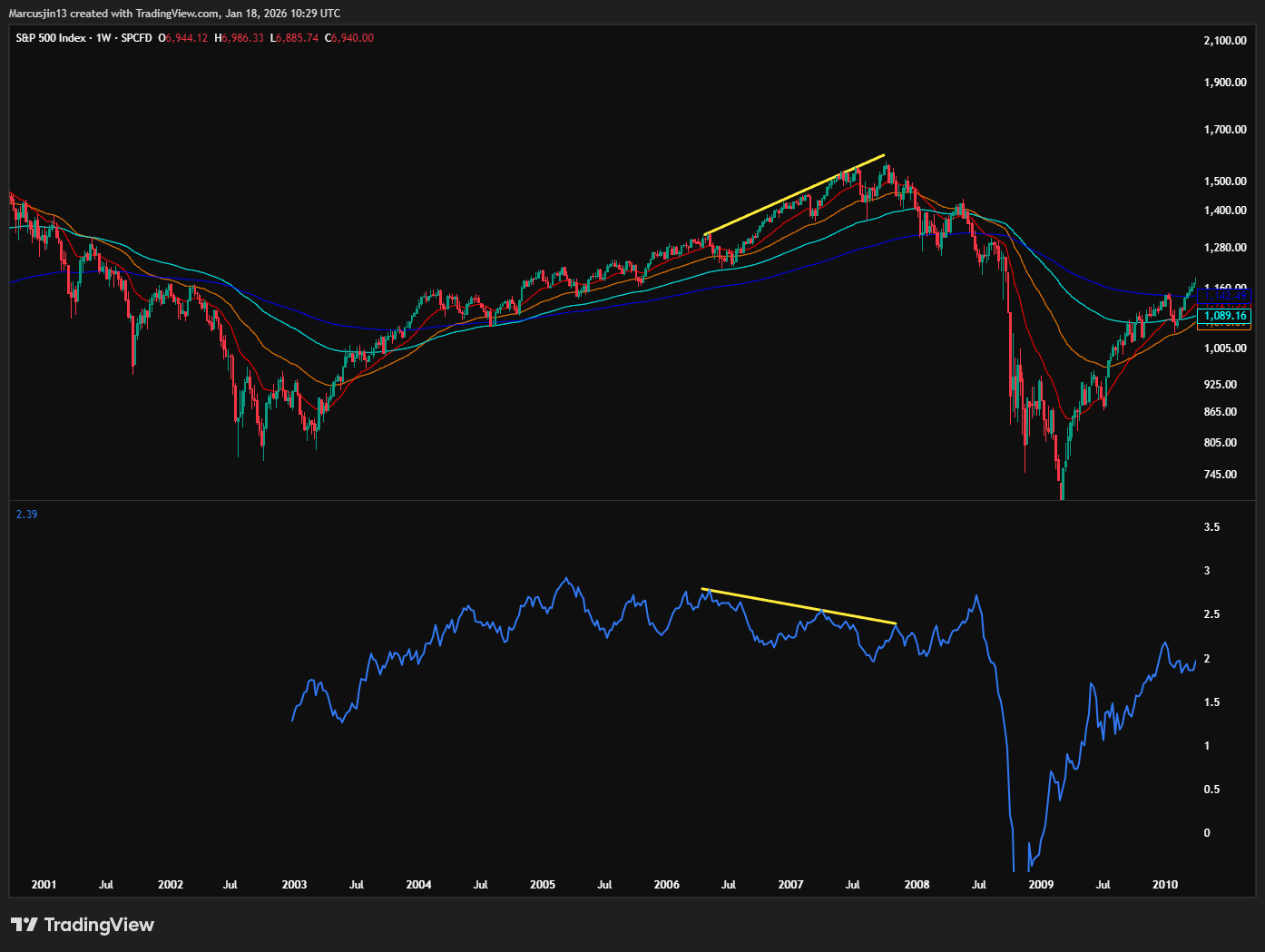The height and width of the screenshot is (952, 1265).
Task: Click the Jul label between 2005 and 2006
Action: coord(604,885)
